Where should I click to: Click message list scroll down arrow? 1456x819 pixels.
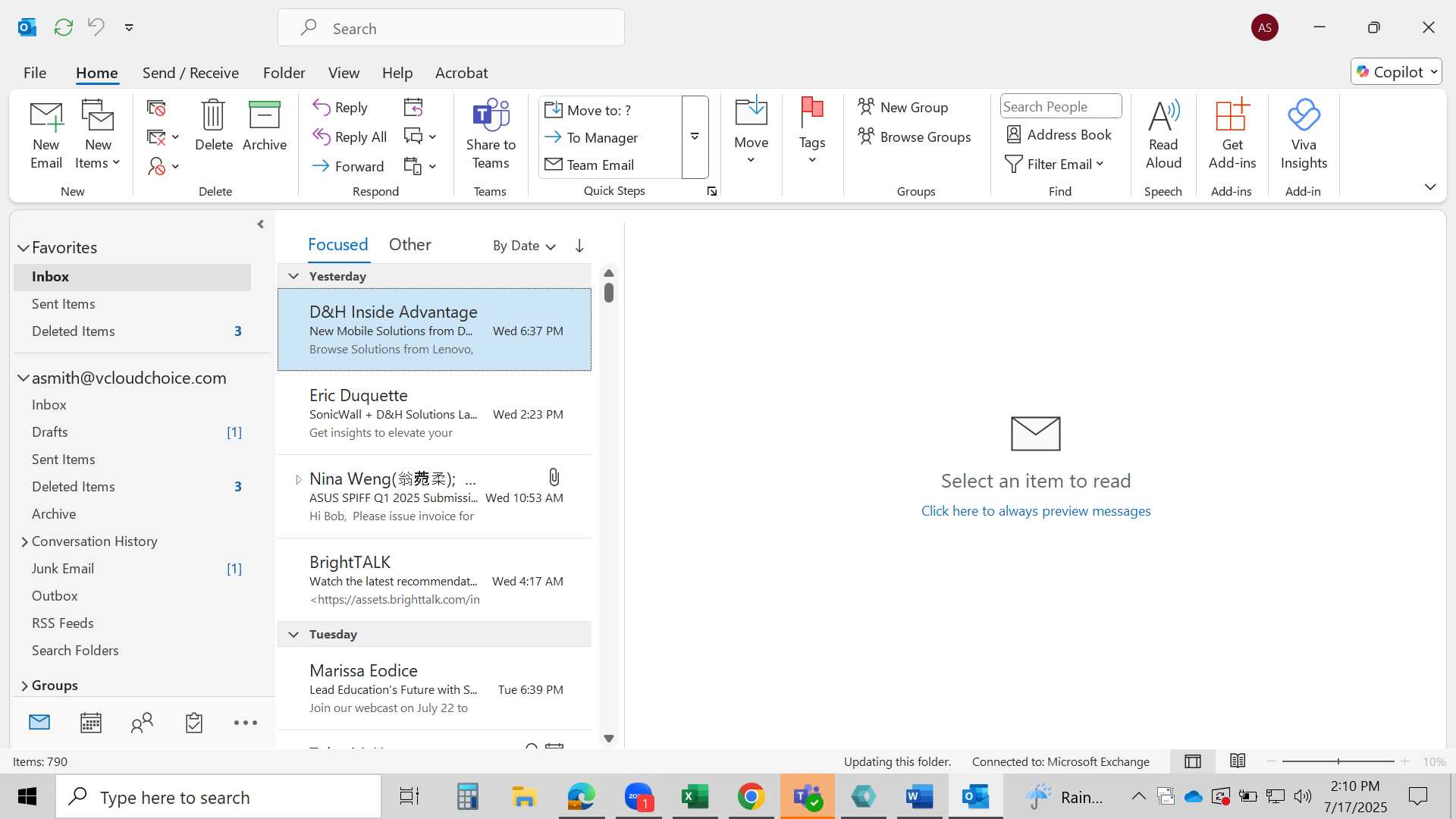608,739
